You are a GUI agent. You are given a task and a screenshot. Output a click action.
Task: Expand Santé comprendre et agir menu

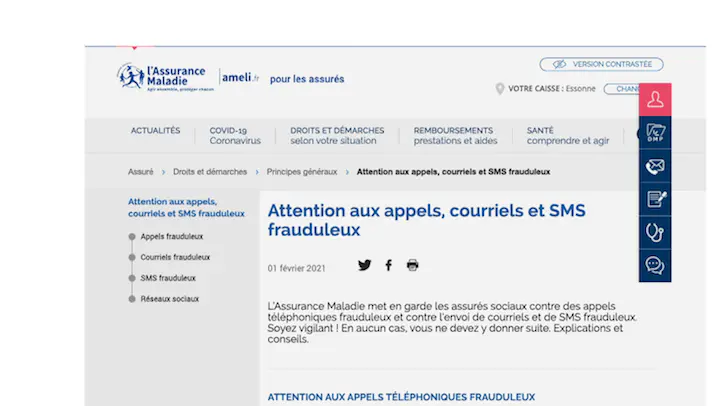567,135
